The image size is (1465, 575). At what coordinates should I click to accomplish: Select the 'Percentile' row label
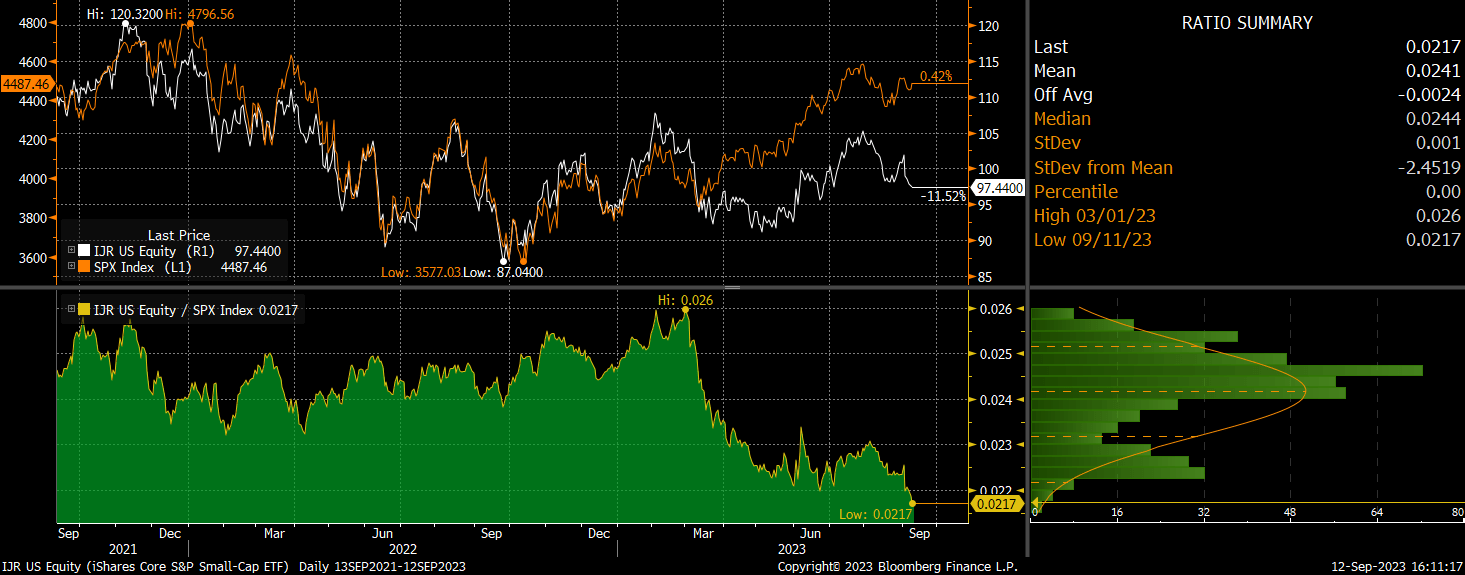click(1076, 191)
